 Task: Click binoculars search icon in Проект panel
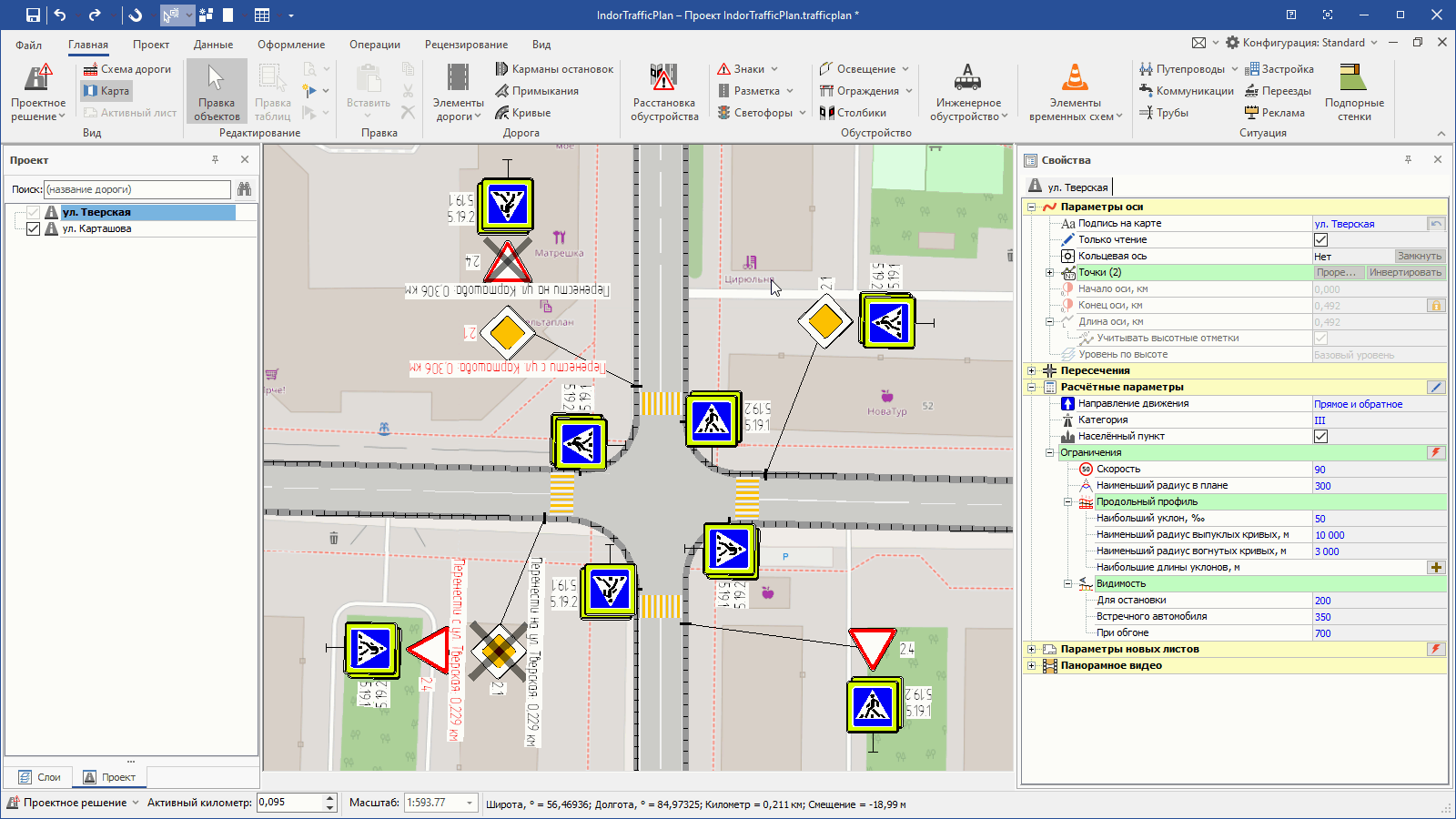244,189
